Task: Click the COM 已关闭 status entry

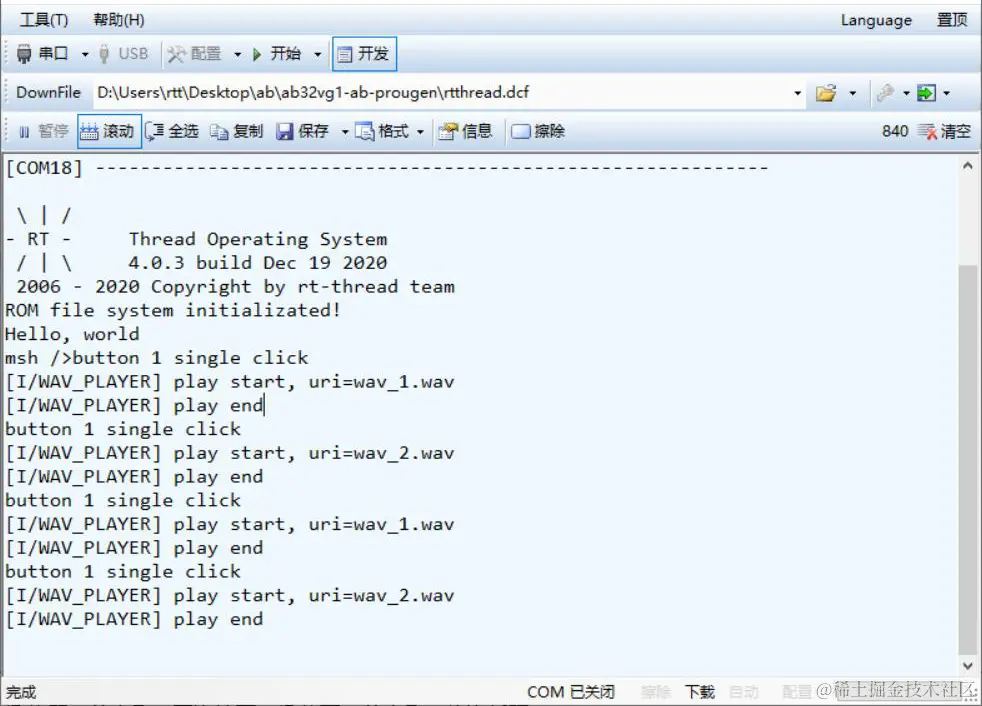Action: [x=571, y=692]
